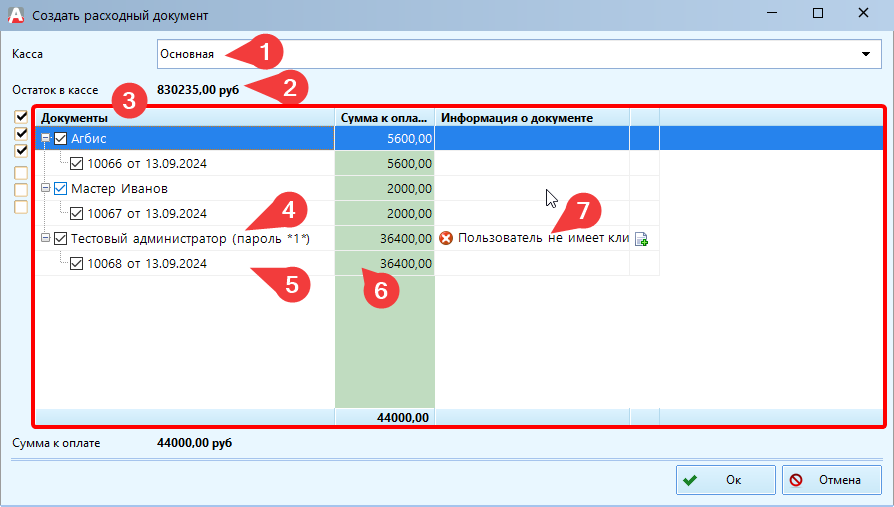The width and height of the screenshot is (894, 507).
Task: Click the add document icon in the Тестовый администратор row
Action: (x=642, y=239)
